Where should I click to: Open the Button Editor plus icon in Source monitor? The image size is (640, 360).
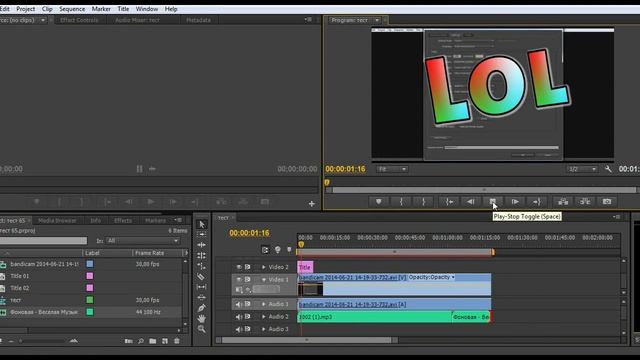tap(311, 204)
